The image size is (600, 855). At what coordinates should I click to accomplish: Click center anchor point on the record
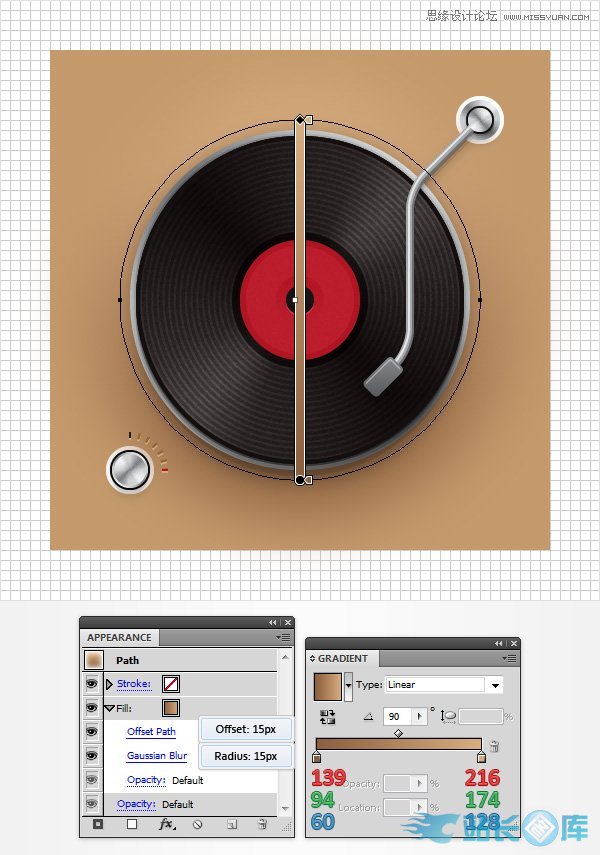295,300
